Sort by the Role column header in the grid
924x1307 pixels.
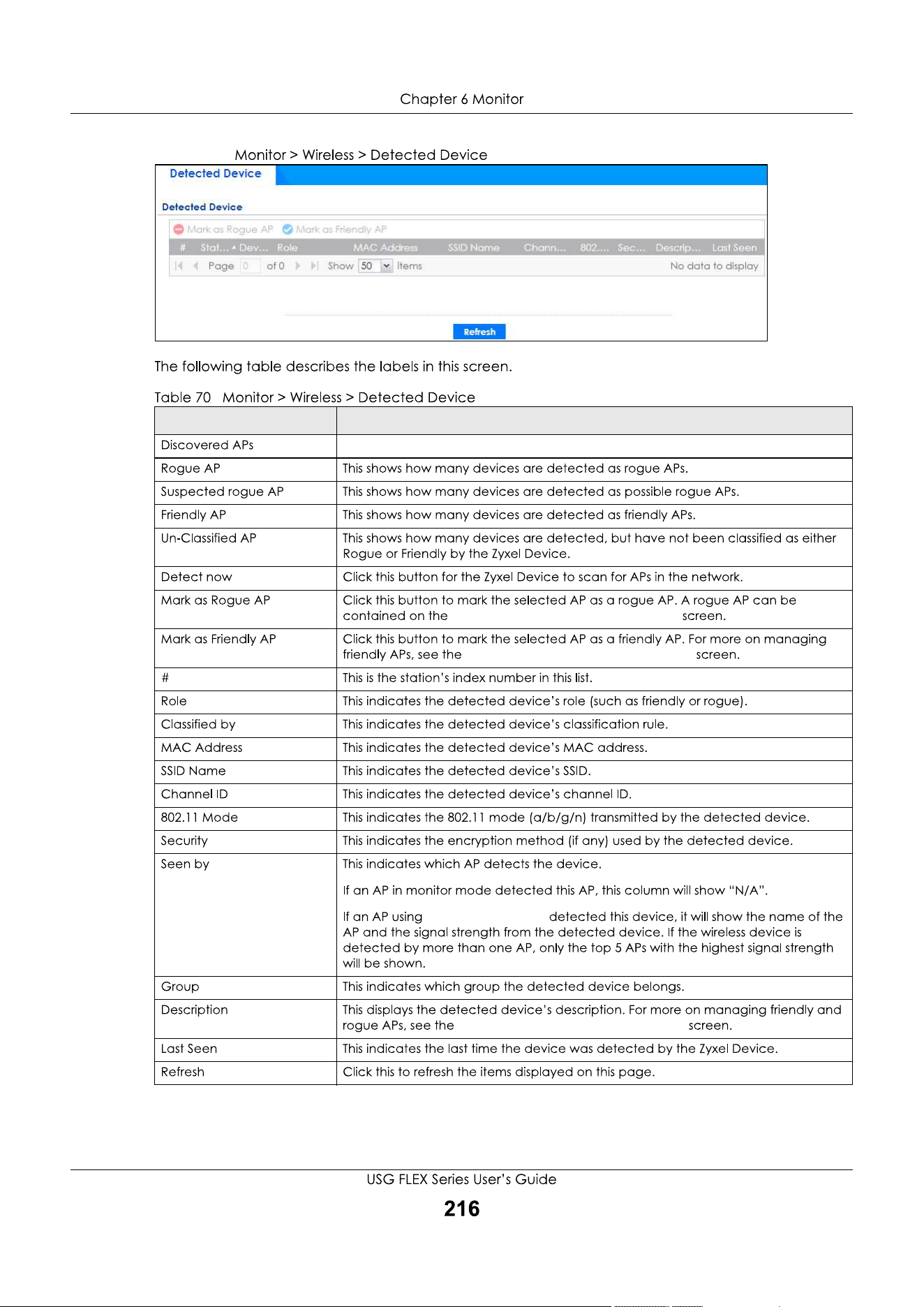coord(288,248)
